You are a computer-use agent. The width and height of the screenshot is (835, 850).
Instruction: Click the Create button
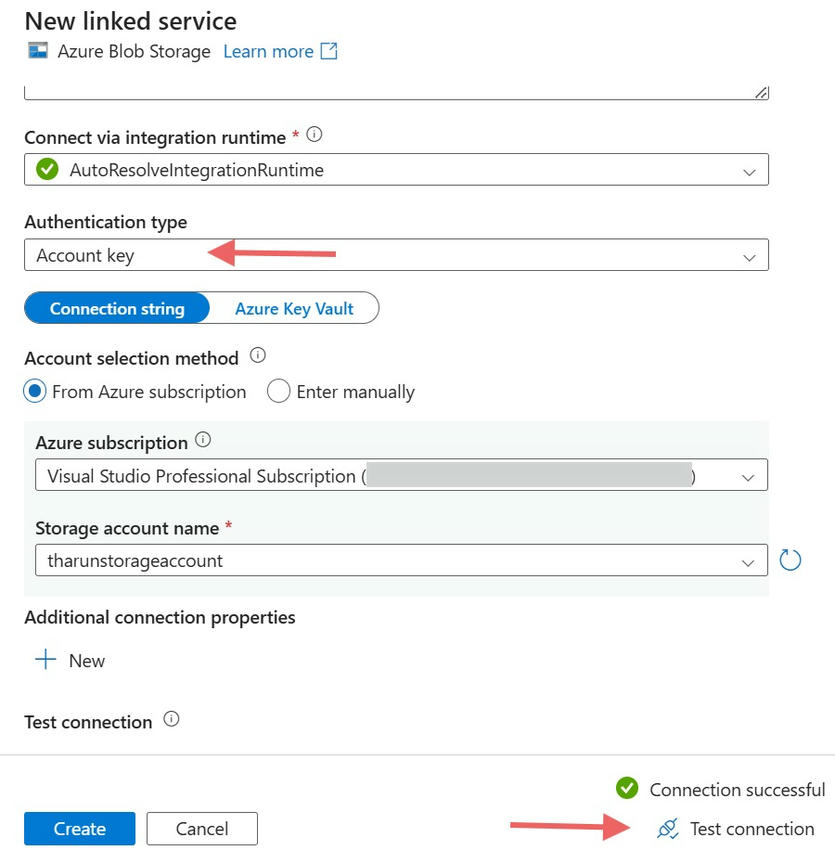[78, 828]
